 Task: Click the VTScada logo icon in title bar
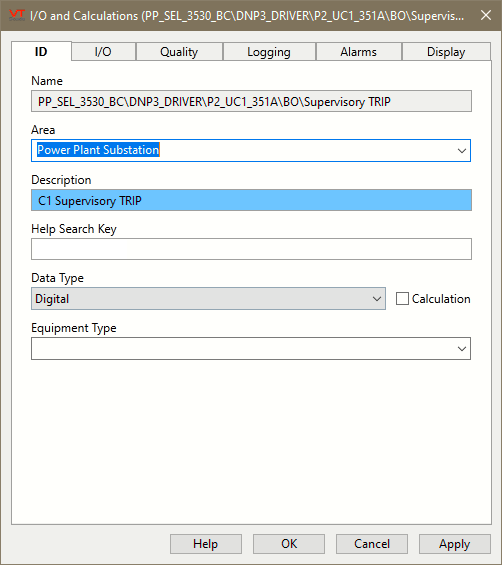(16, 15)
